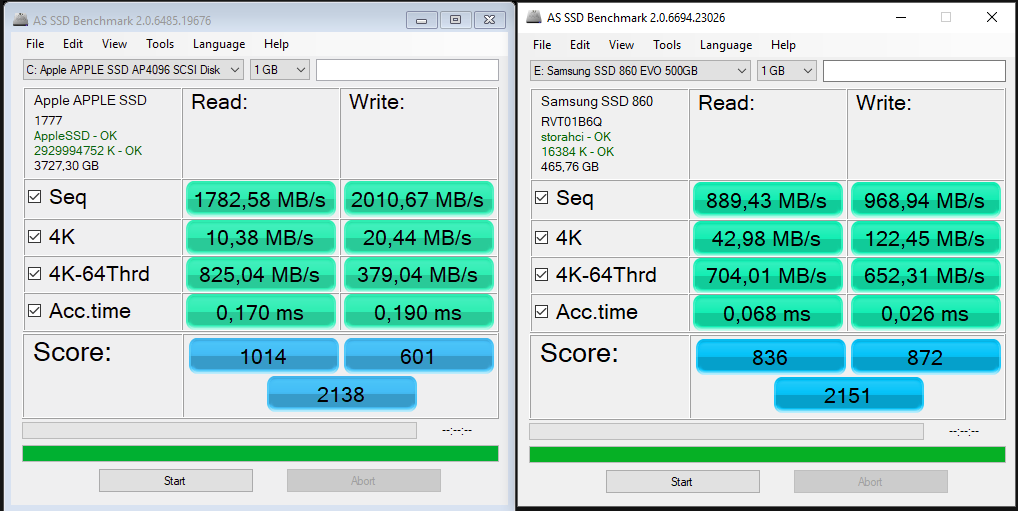This screenshot has height=511, width=1018.
Task: Open View menu in left window
Action: click(x=114, y=44)
